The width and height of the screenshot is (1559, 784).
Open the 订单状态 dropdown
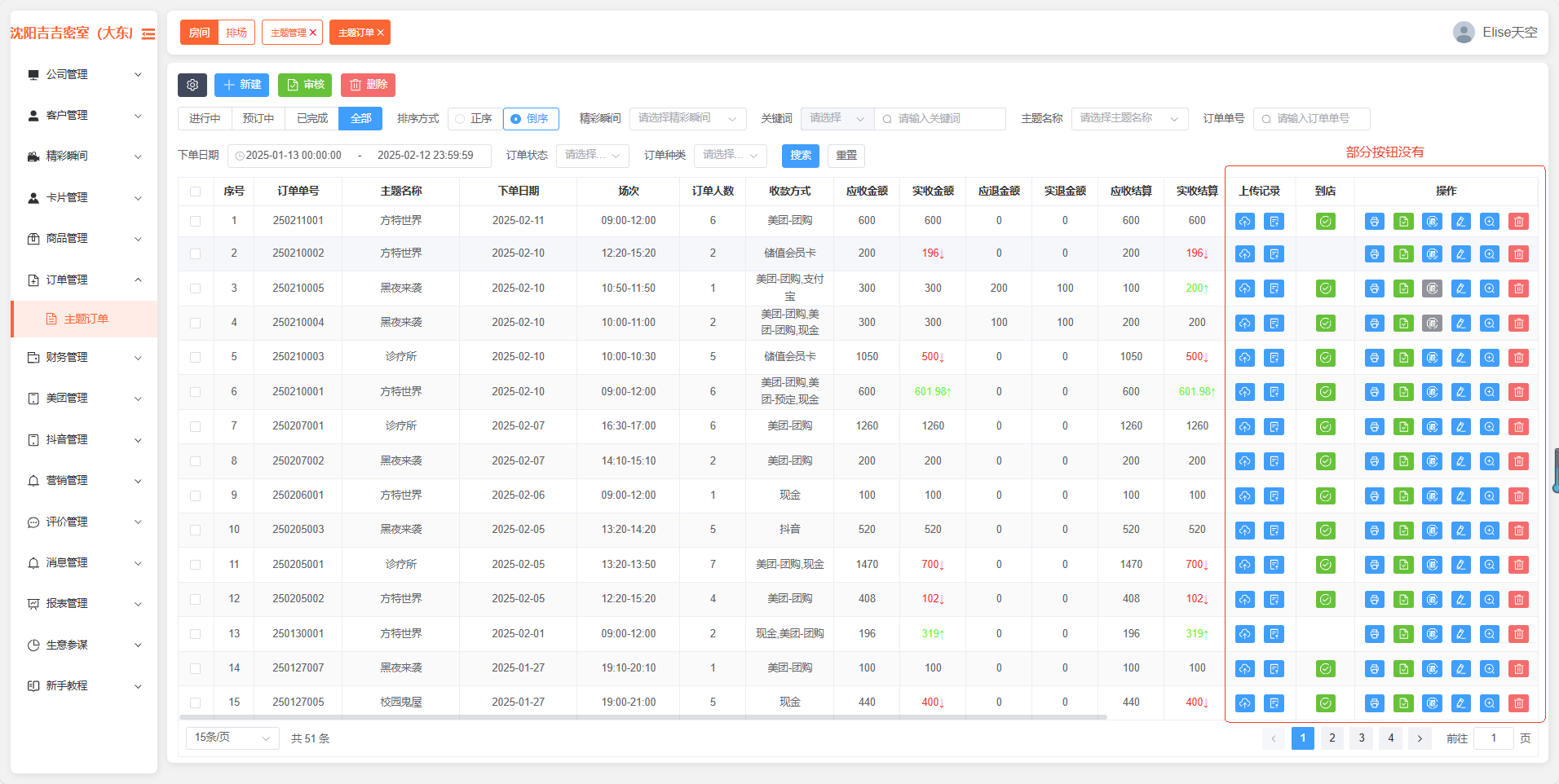[x=593, y=155]
